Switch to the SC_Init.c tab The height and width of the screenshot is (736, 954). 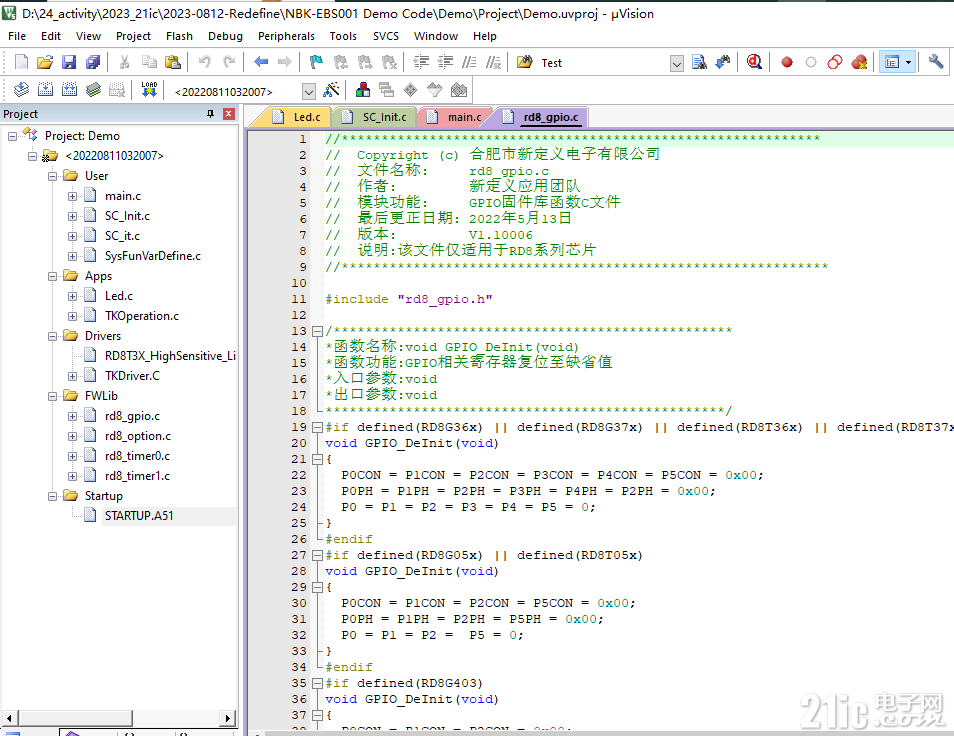[x=376, y=117]
